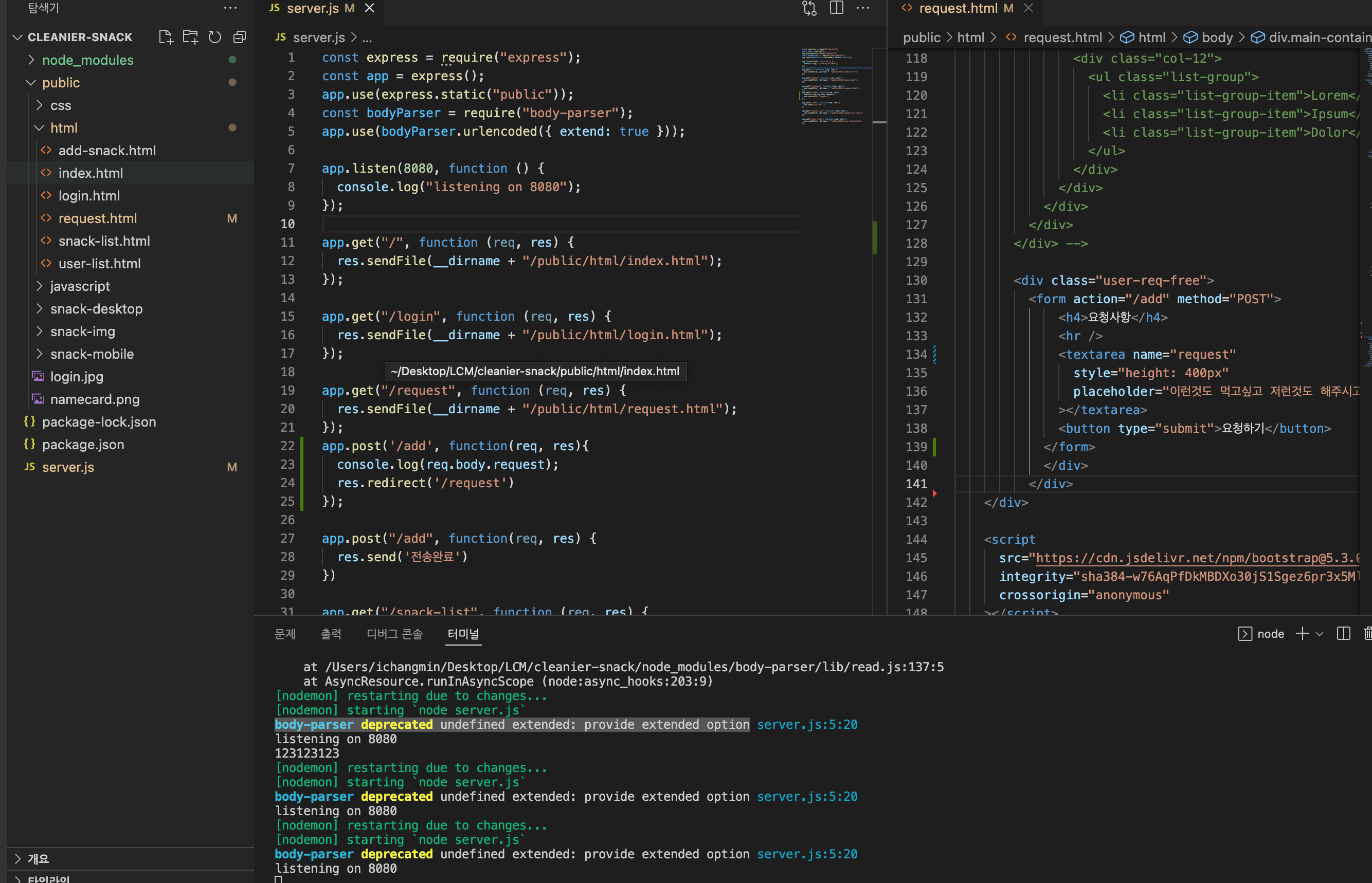The height and width of the screenshot is (883, 1372).
Task: Click the 탐색기 explorer panel title
Action: [x=44, y=8]
